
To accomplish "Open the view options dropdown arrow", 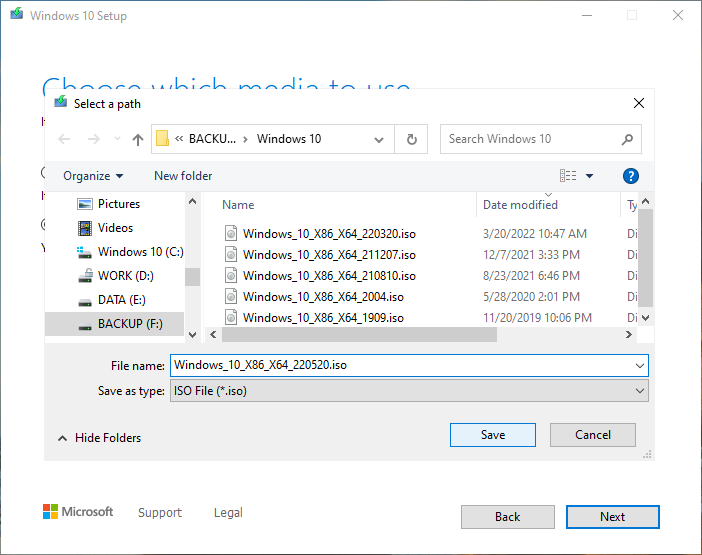I will coord(590,176).
